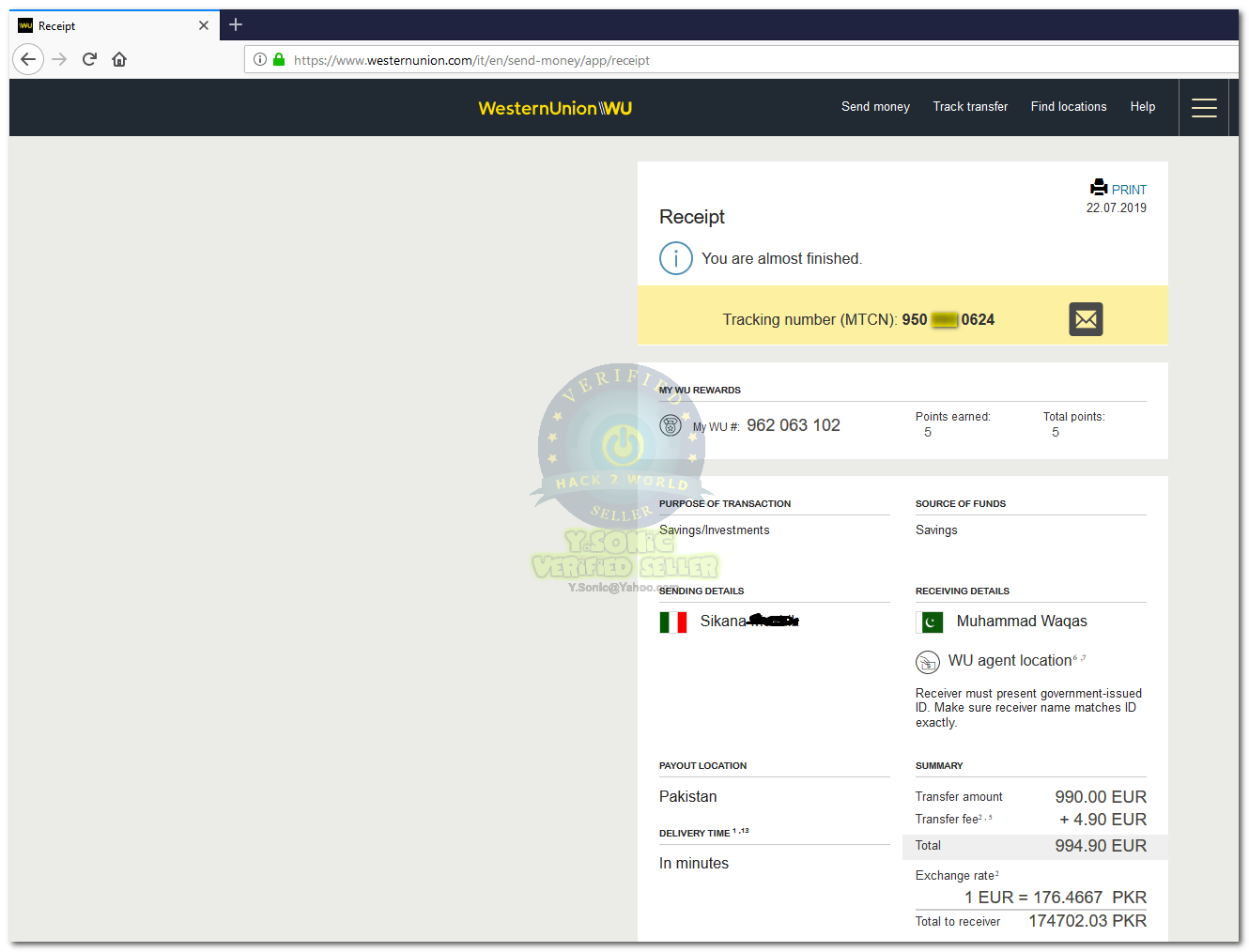Viewport: 1249px width, 952px height.
Task: Select the My WU number 962 063 102
Action: pyautogui.click(x=794, y=425)
